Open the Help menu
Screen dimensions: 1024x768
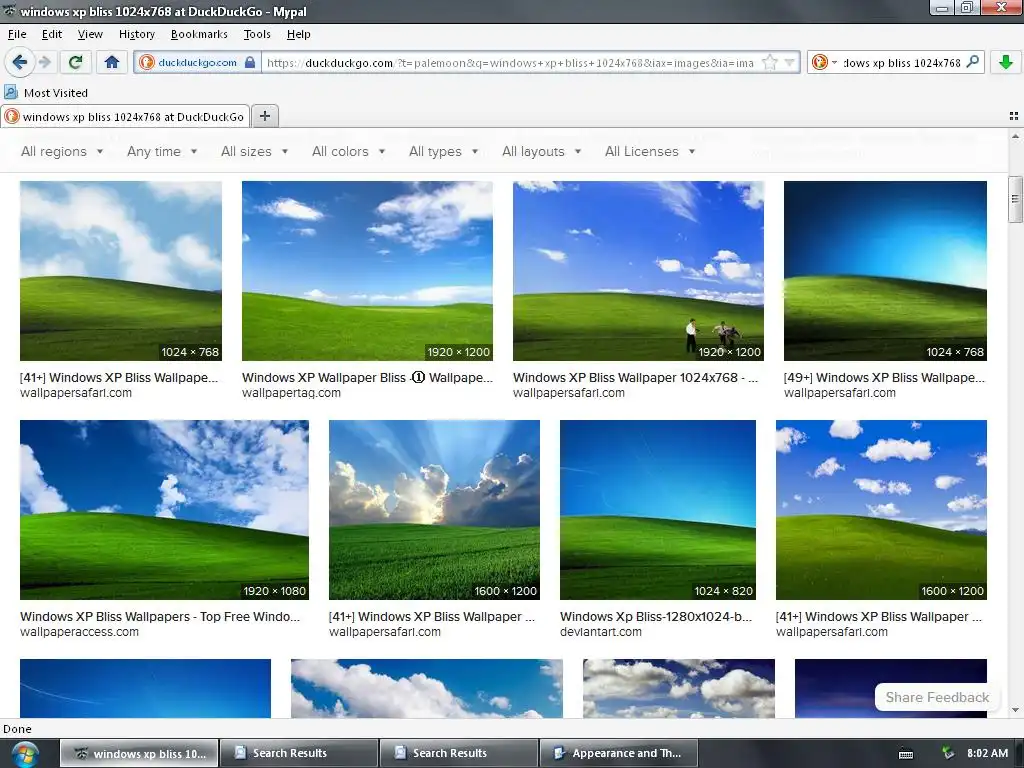click(298, 34)
